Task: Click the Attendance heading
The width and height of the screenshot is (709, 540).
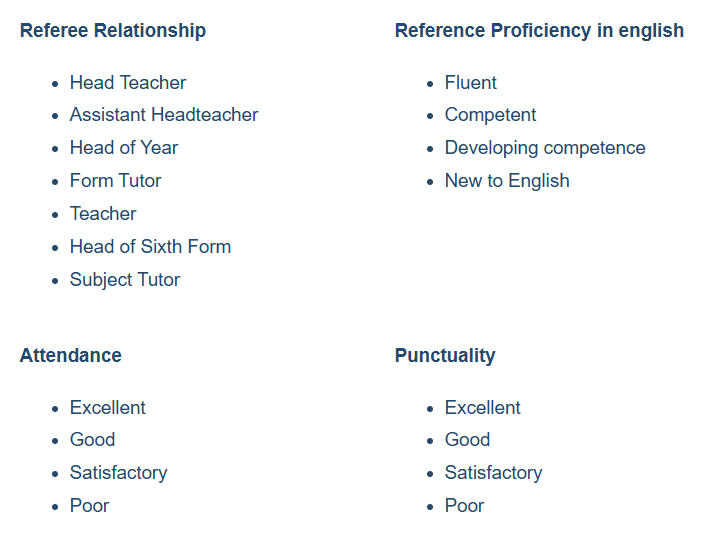Action: (71, 355)
